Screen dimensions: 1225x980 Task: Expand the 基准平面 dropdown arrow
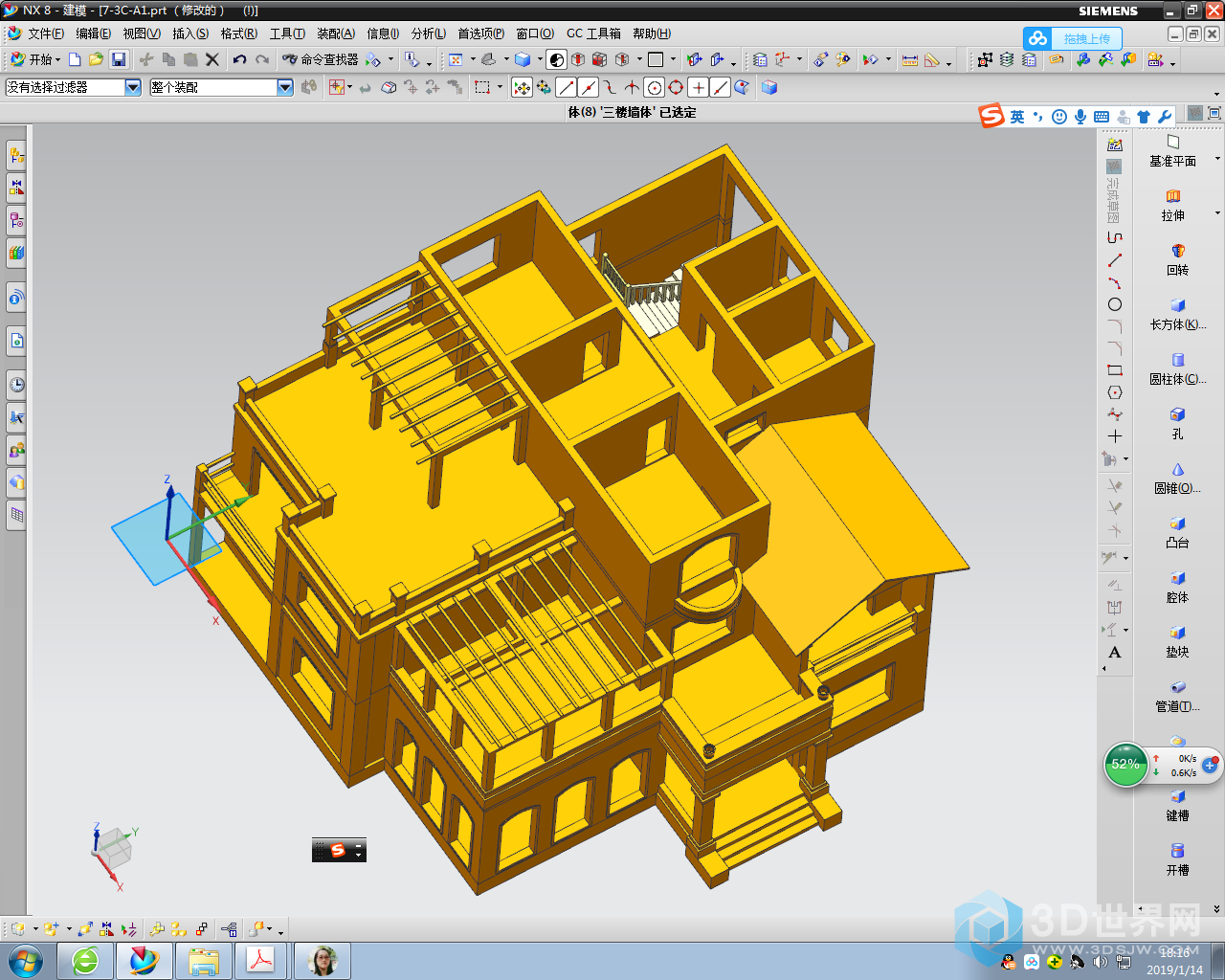1217,159
